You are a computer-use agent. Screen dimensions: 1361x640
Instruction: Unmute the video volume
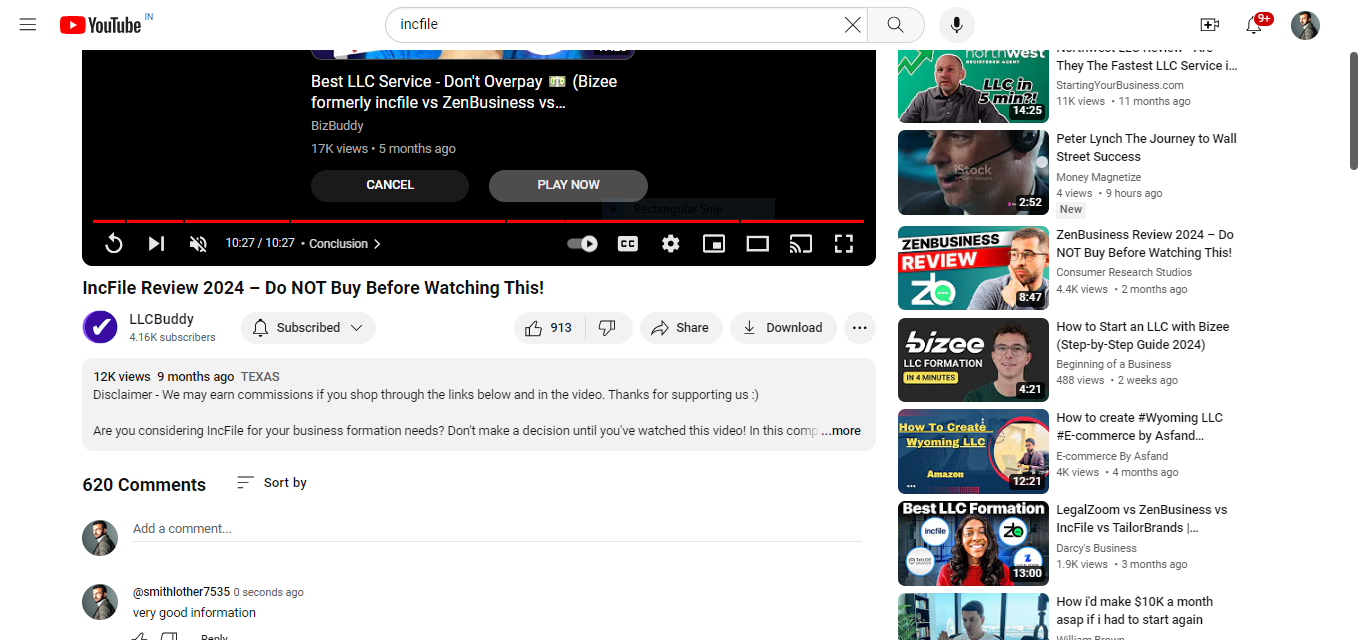(x=198, y=243)
